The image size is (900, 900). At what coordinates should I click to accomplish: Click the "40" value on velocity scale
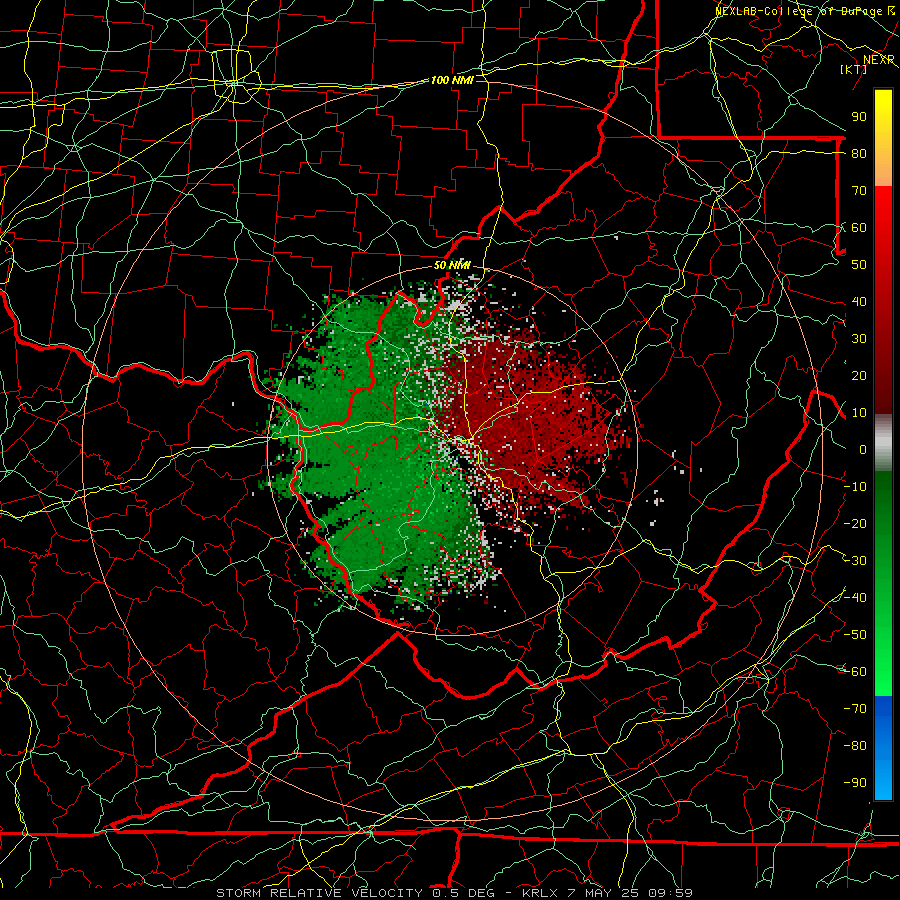tap(859, 301)
